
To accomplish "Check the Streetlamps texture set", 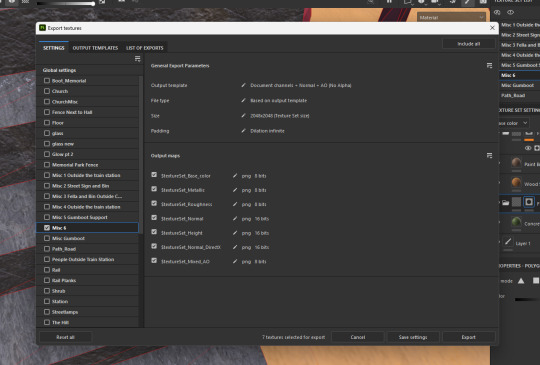I will pyautogui.click(x=47, y=312).
